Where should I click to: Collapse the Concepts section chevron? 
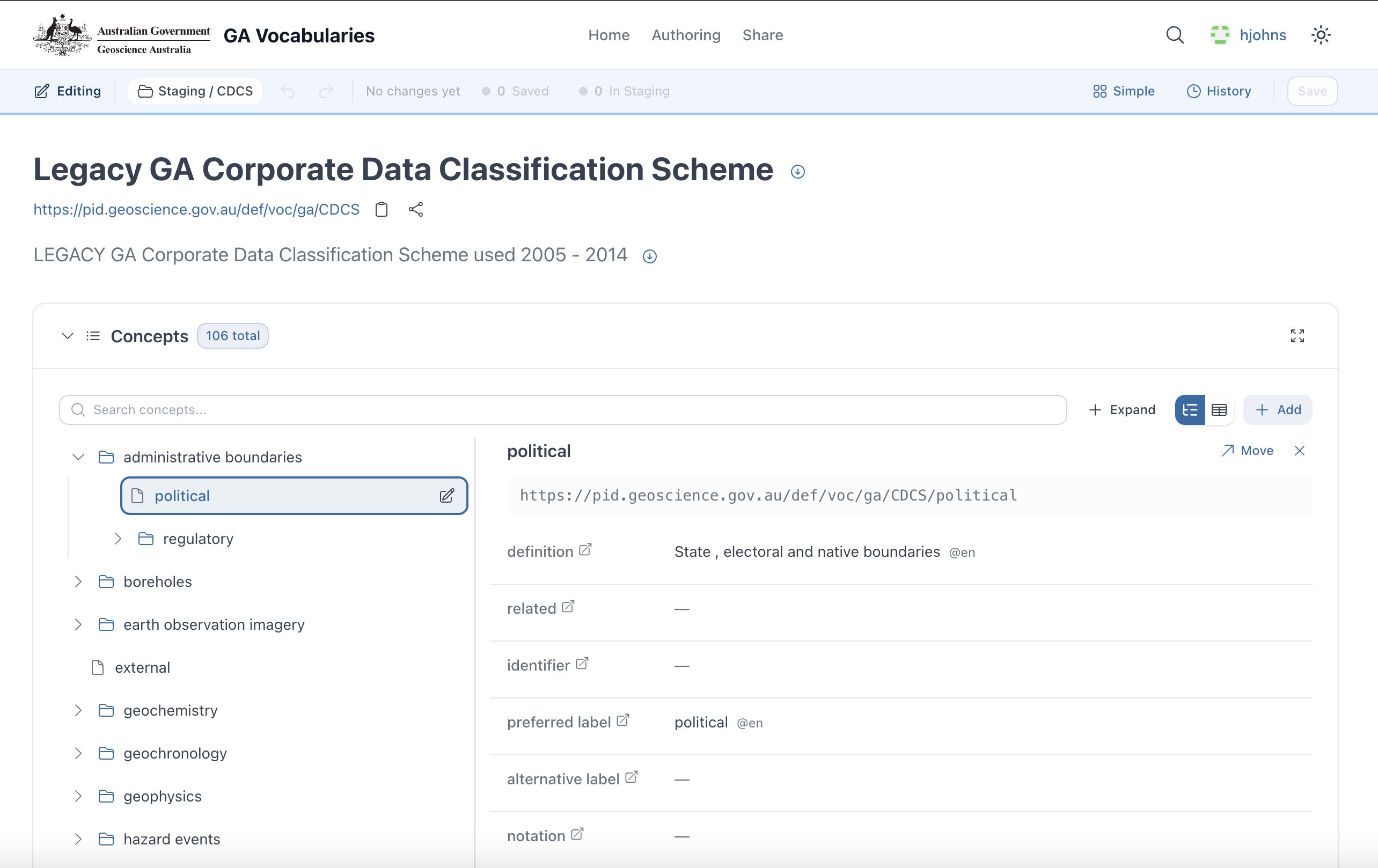tap(68, 336)
